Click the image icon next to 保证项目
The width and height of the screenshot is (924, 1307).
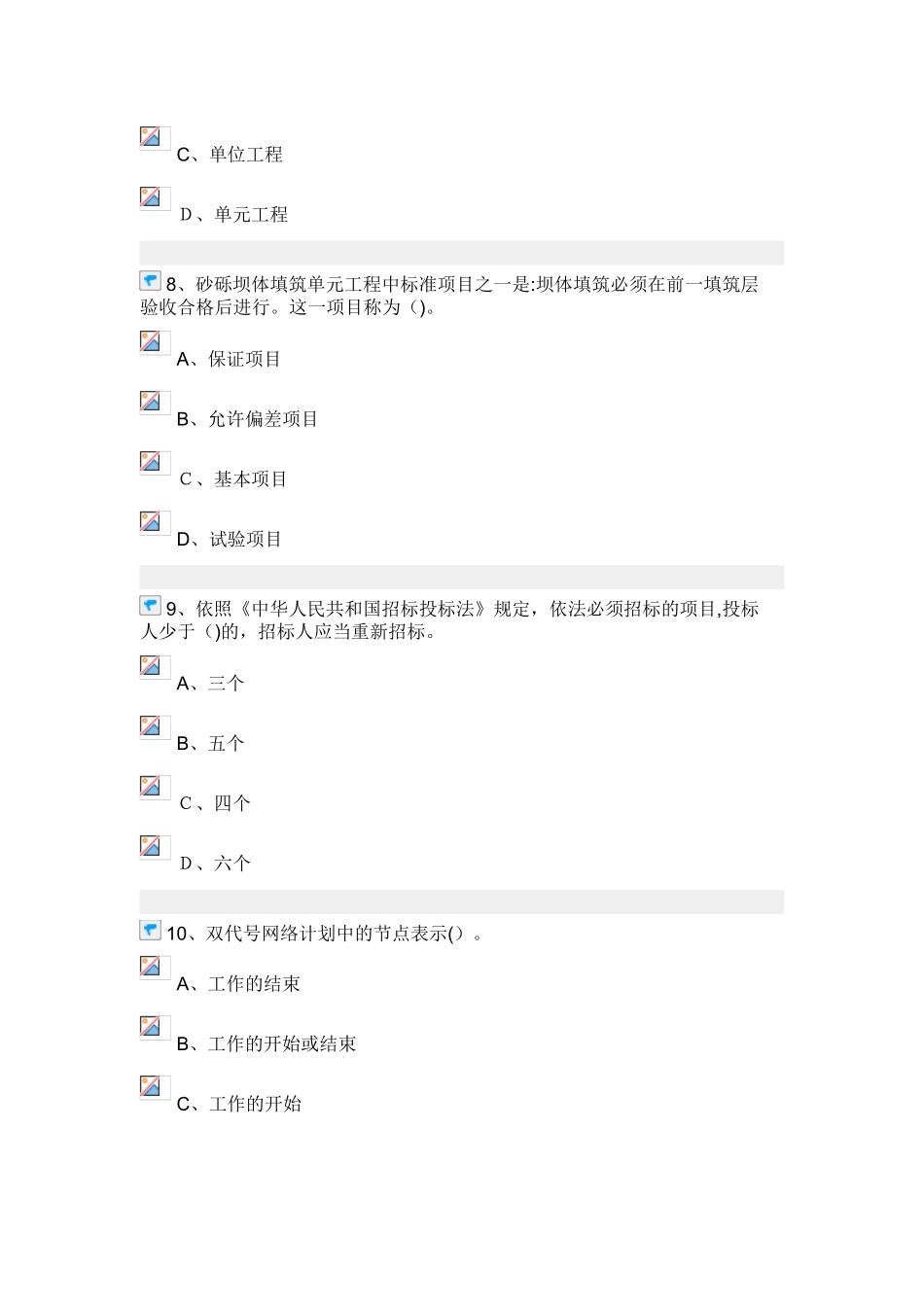coord(154,342)
